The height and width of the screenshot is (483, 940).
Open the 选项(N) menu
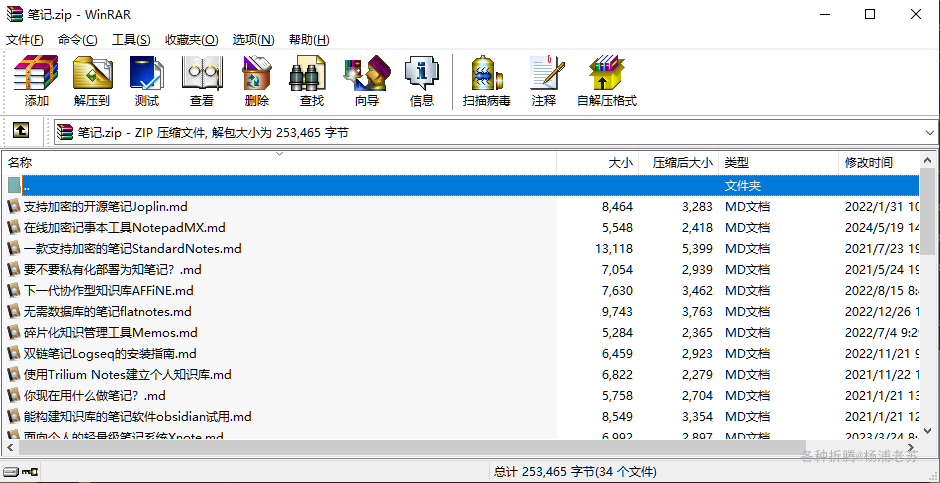254,40
